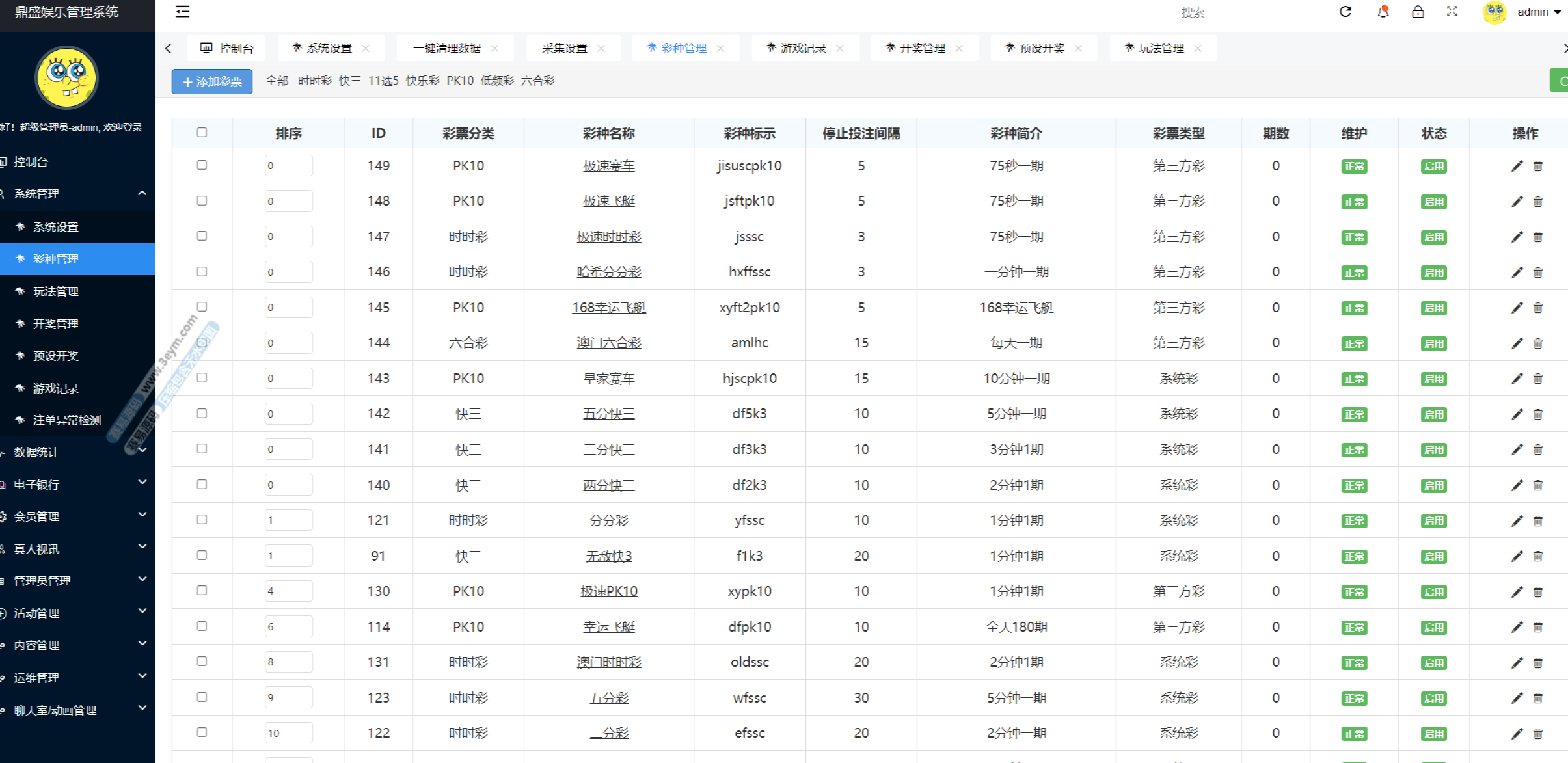1568x763 pixels.
Task: Click the 添加彩票 button
Action: (x=212, y=81)
